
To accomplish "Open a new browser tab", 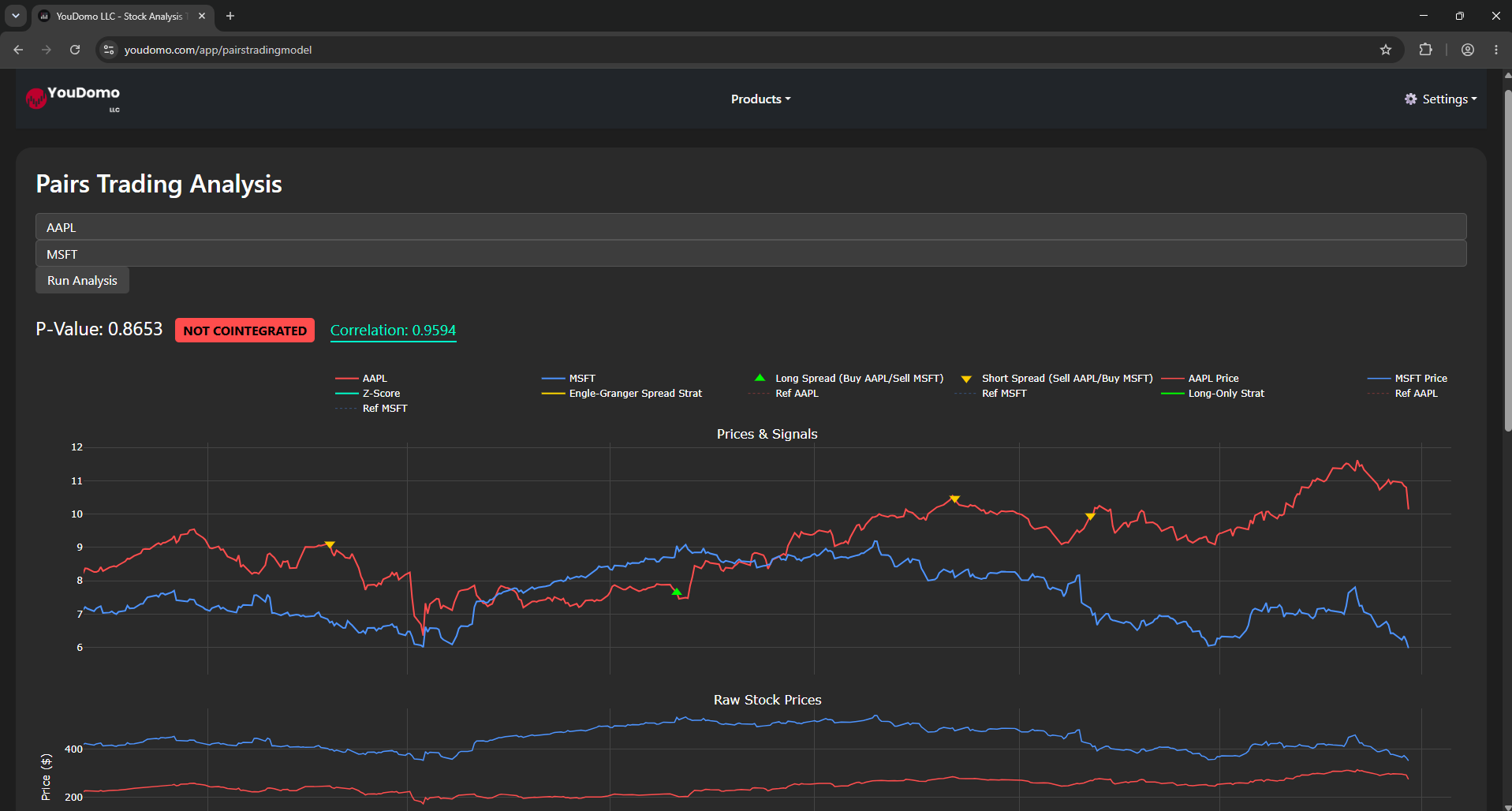I will (230, 16).
